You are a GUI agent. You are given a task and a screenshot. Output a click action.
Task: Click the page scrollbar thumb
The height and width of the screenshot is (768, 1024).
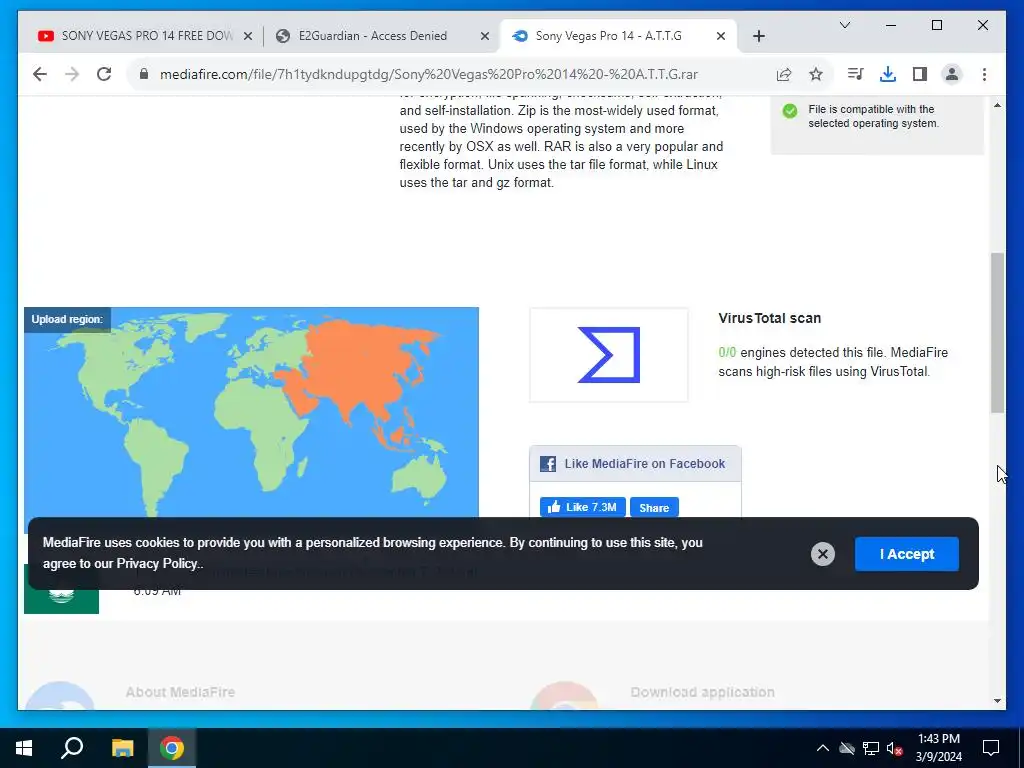pyautogui.click(x=997, y=333)
